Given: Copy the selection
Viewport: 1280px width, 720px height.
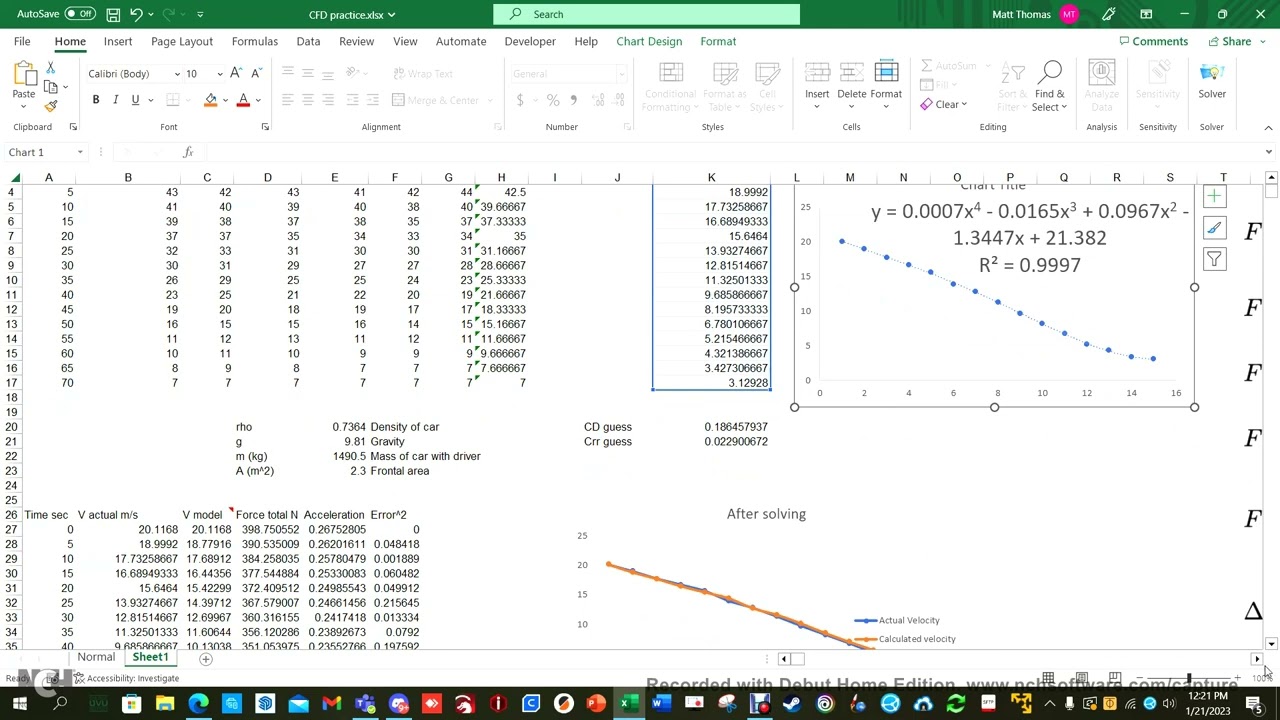Looking at the screenshot, I should point(51,87).
